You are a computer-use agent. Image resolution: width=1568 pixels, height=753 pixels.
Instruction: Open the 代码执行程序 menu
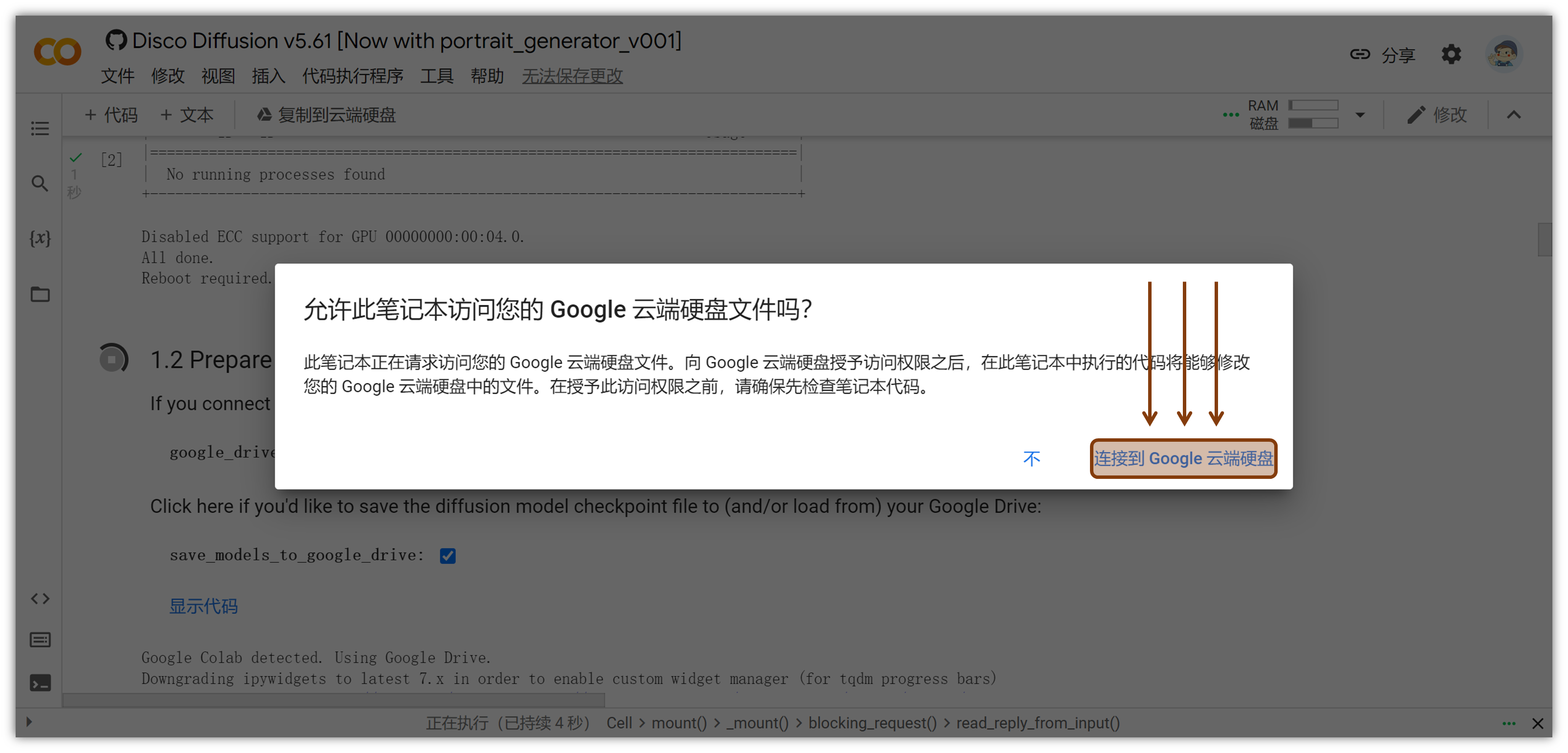pos(353,76)
